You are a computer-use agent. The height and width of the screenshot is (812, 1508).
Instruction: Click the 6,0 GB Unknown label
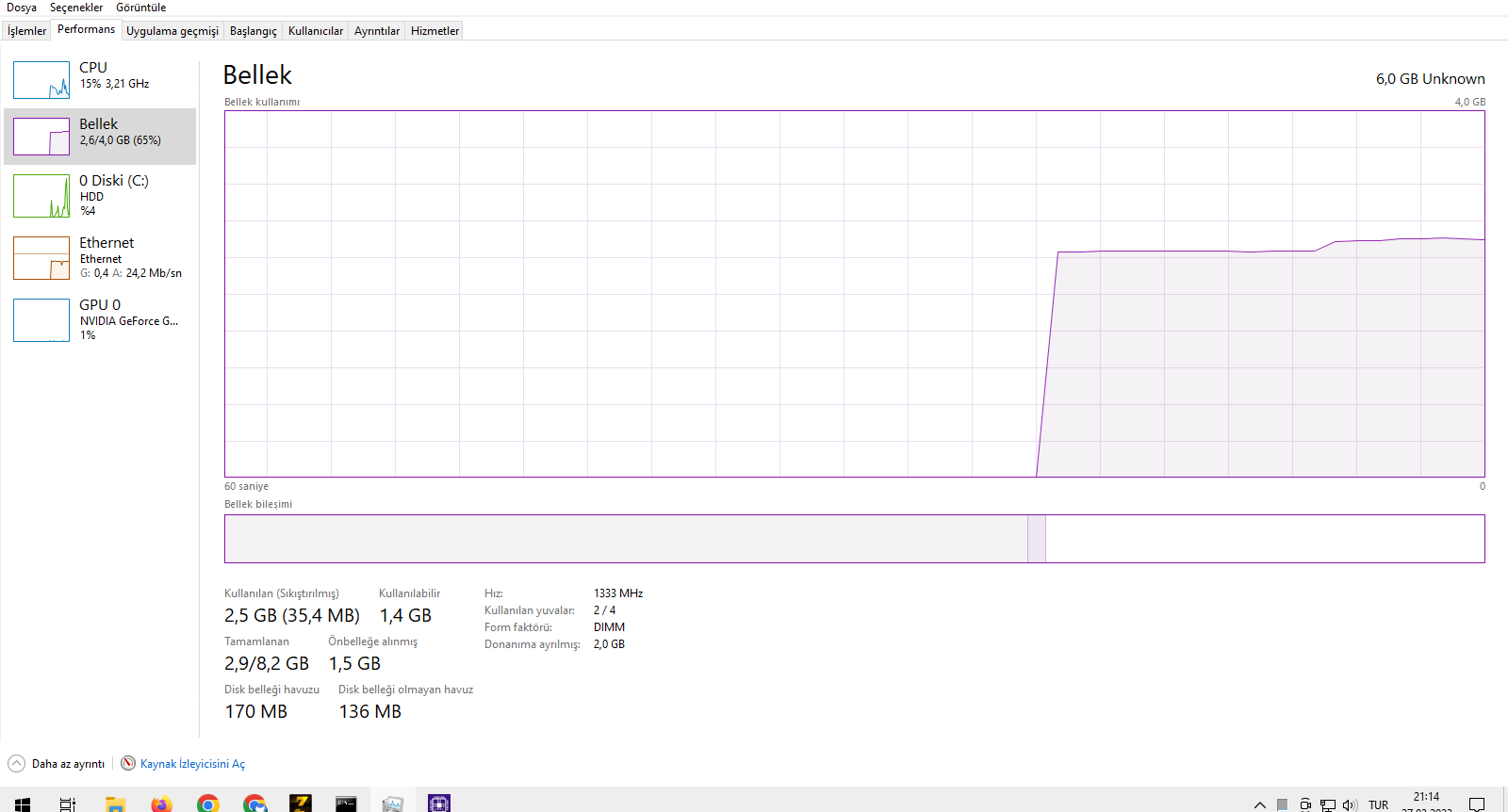coord(1431,79)
